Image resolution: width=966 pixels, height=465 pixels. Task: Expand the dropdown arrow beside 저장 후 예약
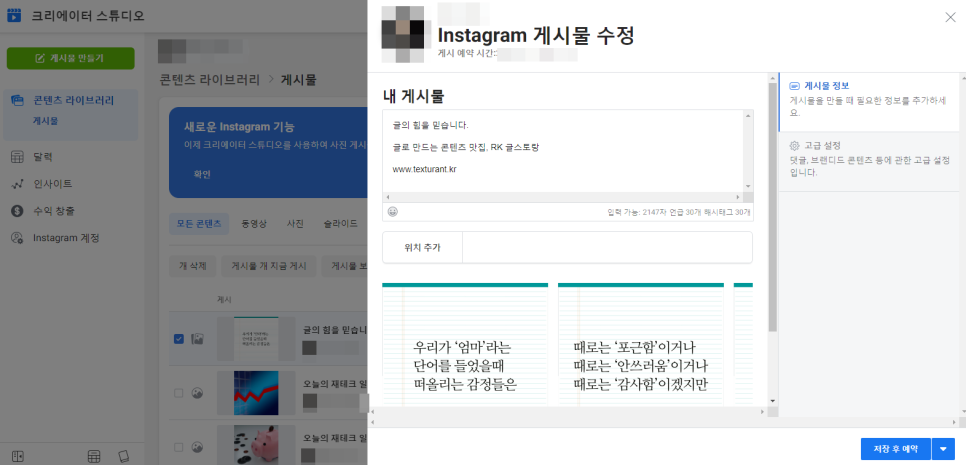(943, 449)
